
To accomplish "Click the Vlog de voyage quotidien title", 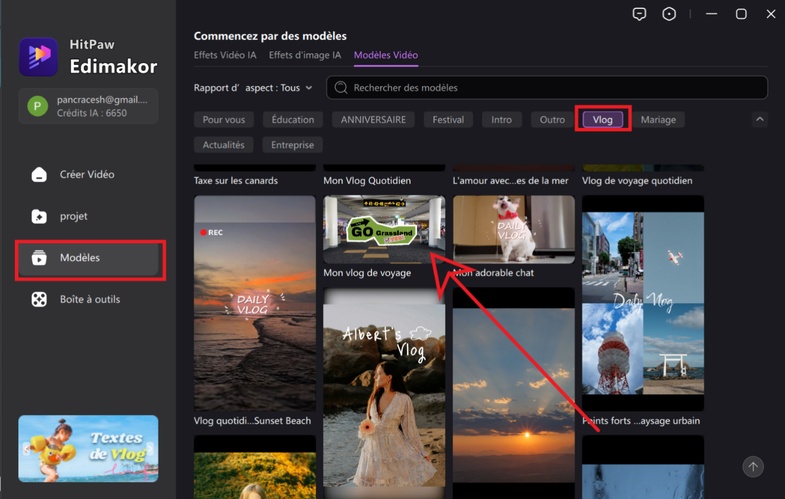I will click(637, 181).
